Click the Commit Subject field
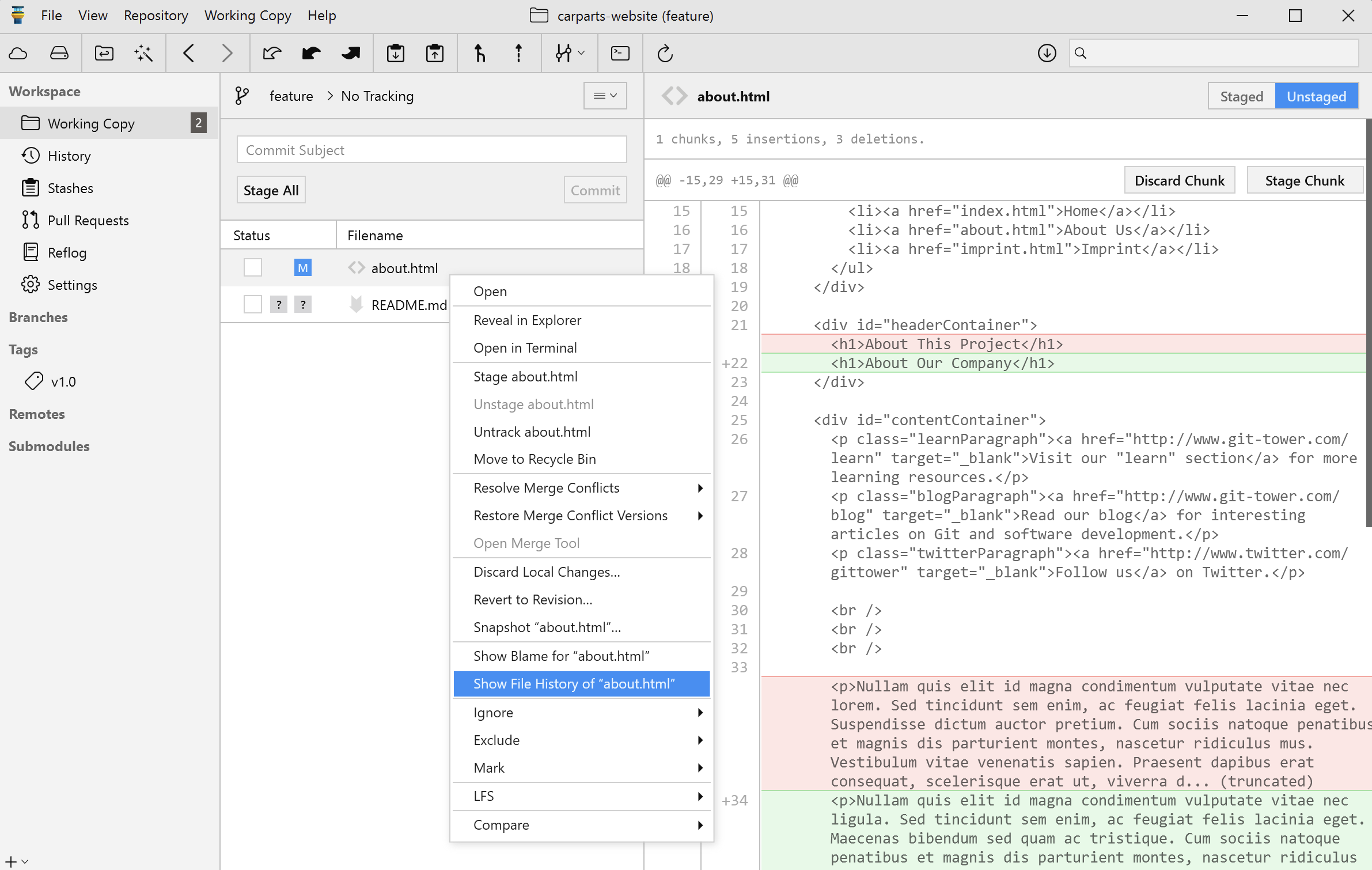The width and height of the screenshot is (1372, 870). pos(431,150)
